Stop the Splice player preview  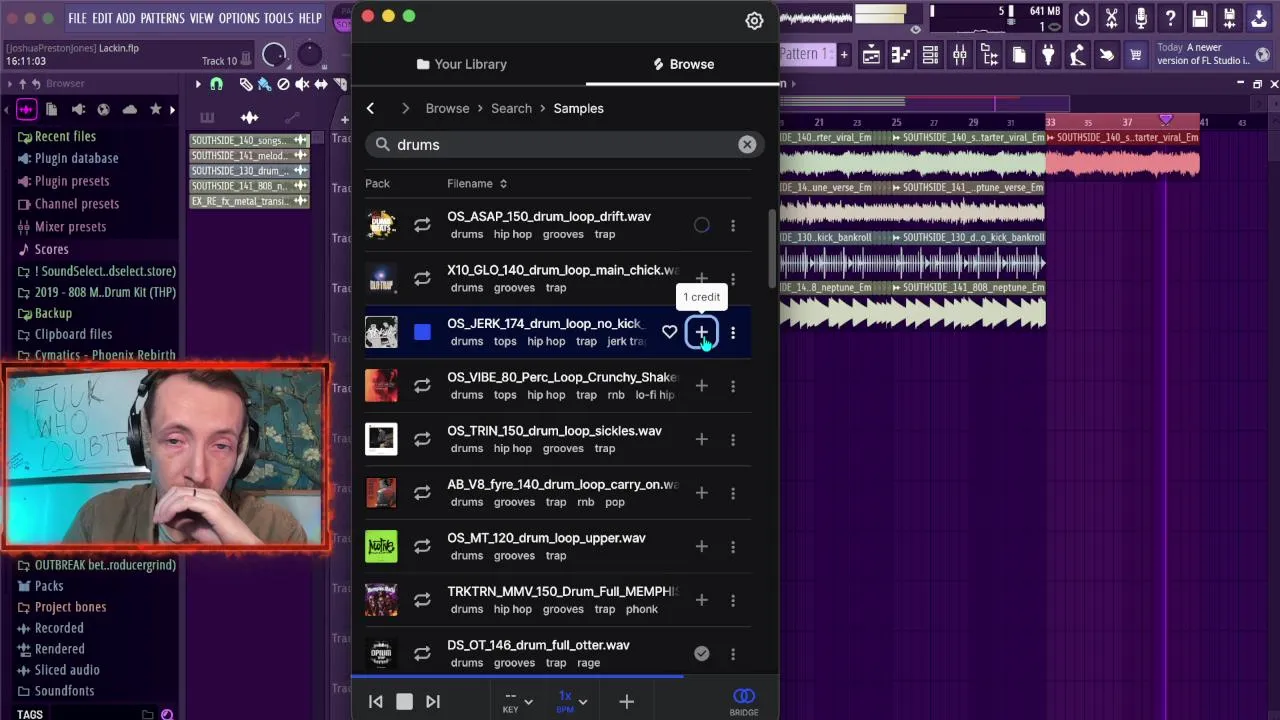click(404, 702)
